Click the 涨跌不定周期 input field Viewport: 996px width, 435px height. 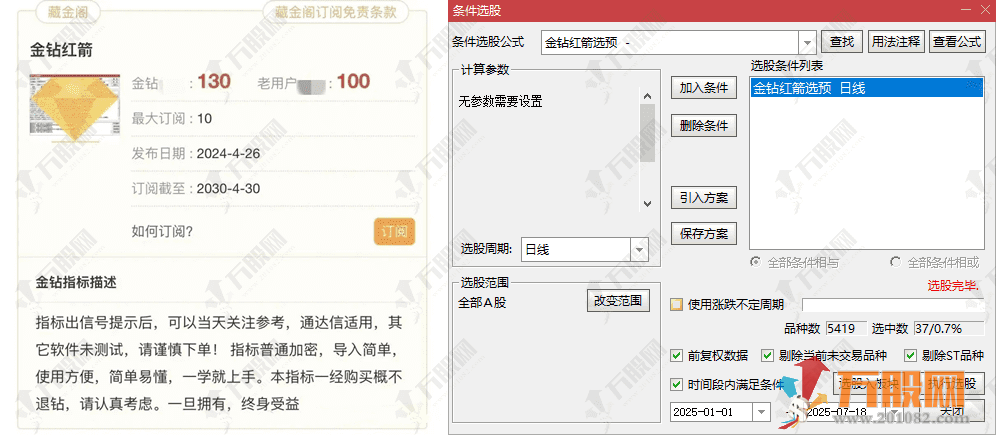point(892,305)
